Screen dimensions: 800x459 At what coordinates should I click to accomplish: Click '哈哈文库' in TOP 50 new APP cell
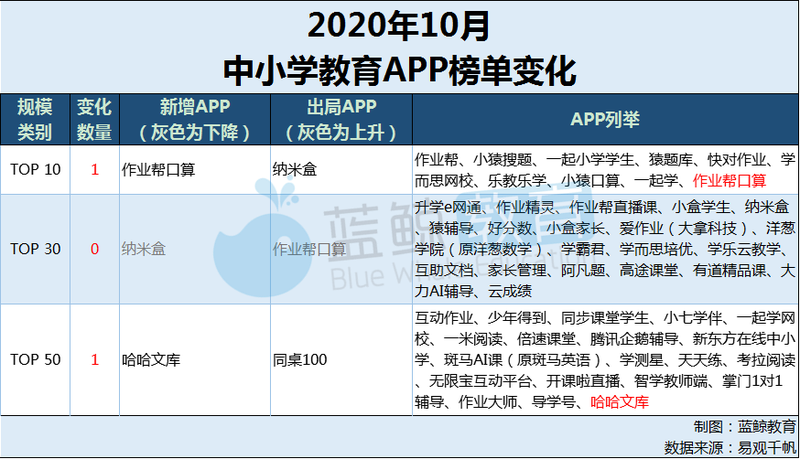tap(151, 360)
